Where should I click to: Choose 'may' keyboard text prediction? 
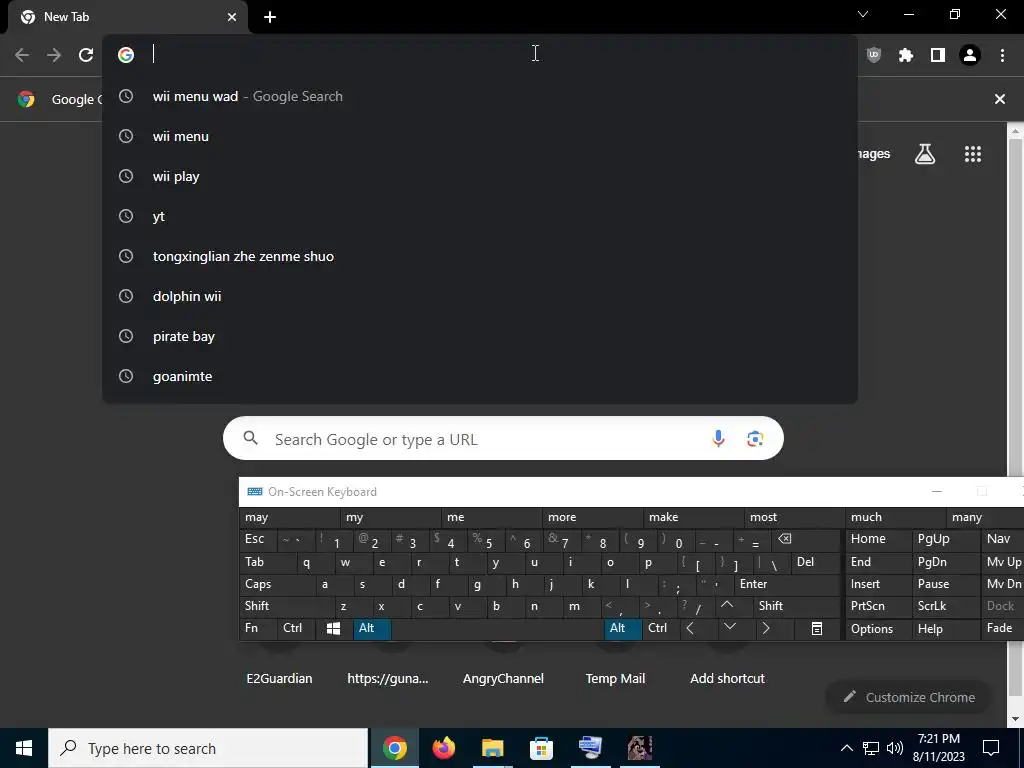[x=290, y=517]
